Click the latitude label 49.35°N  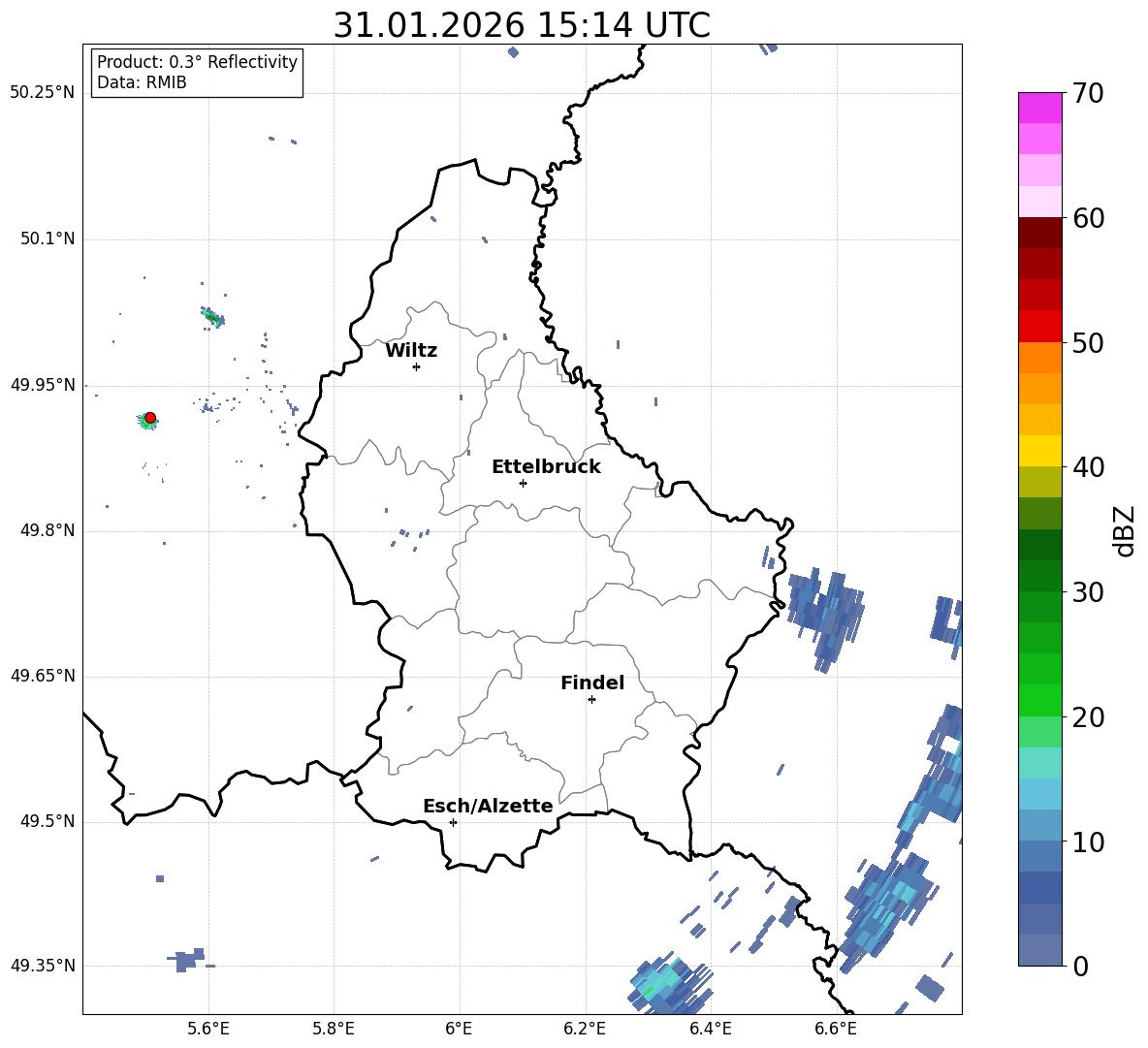coord(43,966)
